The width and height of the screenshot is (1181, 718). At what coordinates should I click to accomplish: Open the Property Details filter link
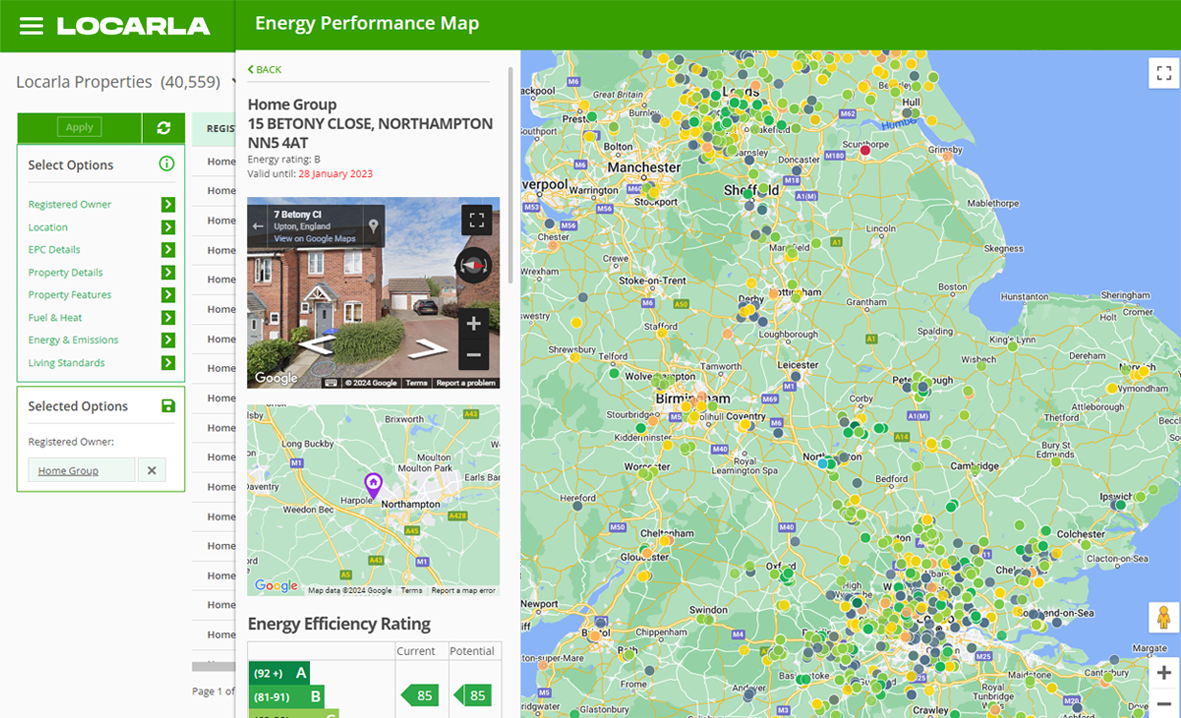[66, 272]
